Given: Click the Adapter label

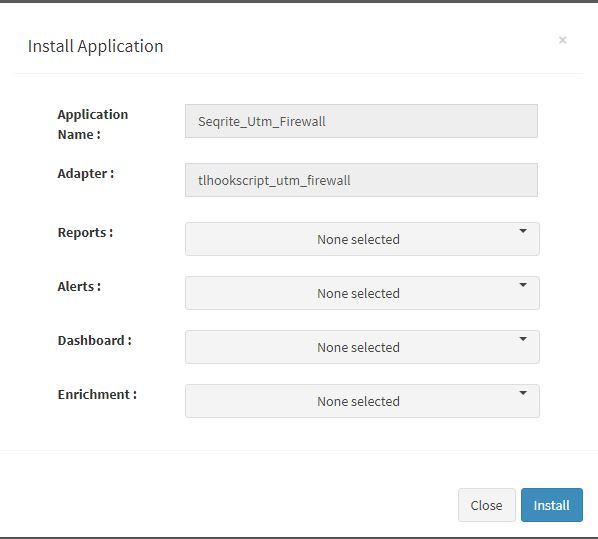Looking at the screenshot, I should 86,174.
